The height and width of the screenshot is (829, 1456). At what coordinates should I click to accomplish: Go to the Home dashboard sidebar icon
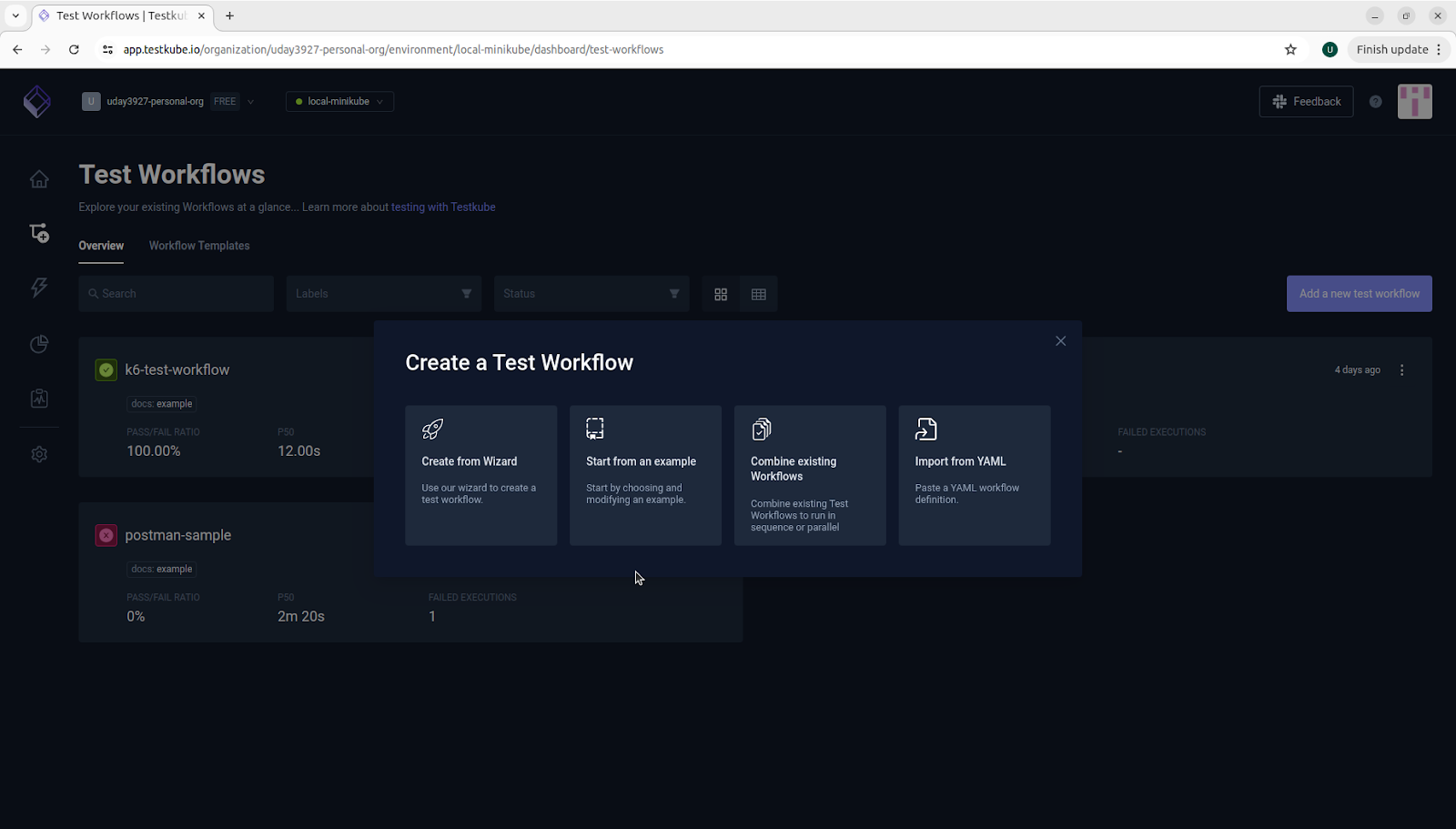[39, 179]
